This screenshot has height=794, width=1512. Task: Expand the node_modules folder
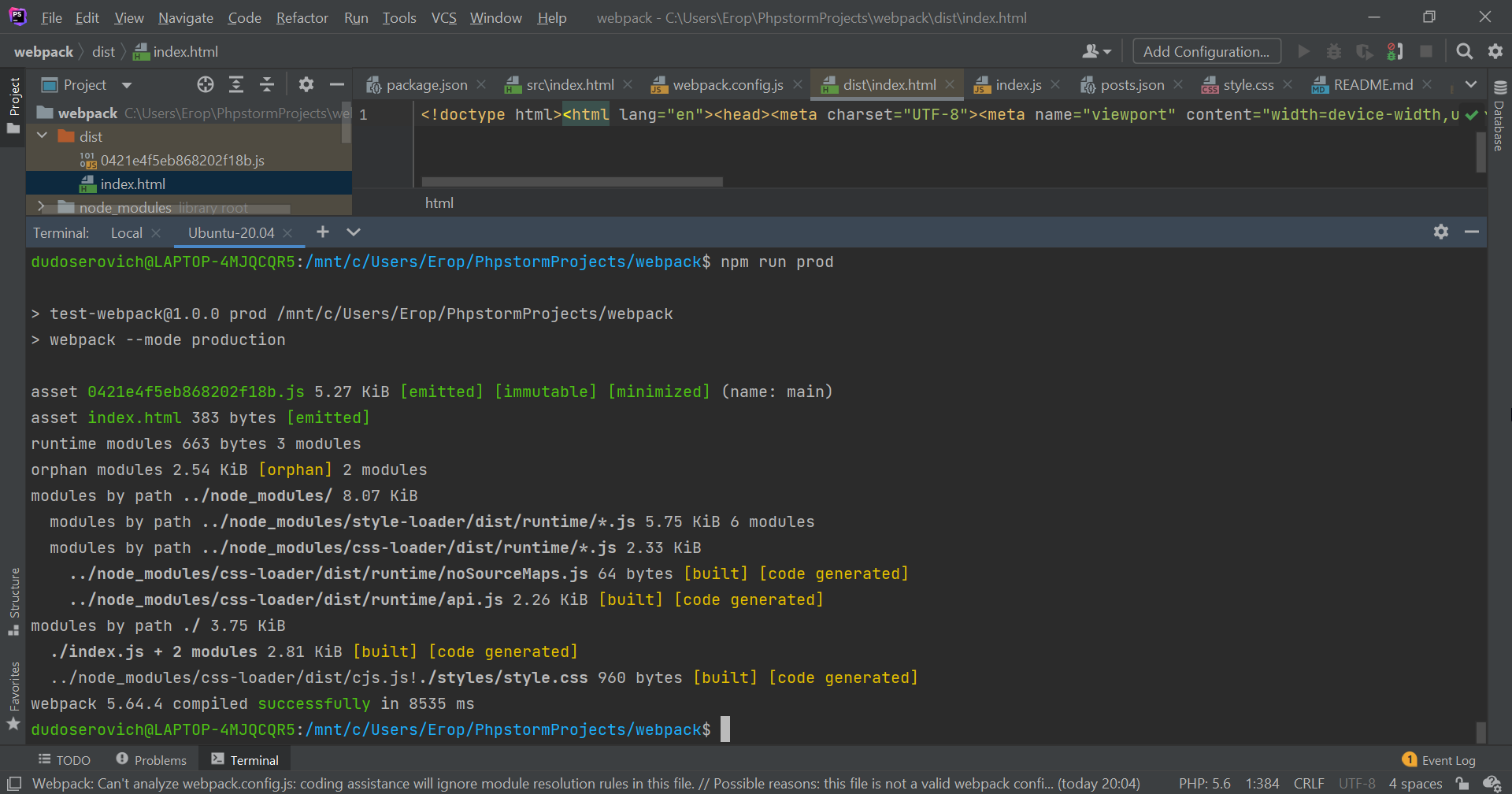(x=41, y=206)
